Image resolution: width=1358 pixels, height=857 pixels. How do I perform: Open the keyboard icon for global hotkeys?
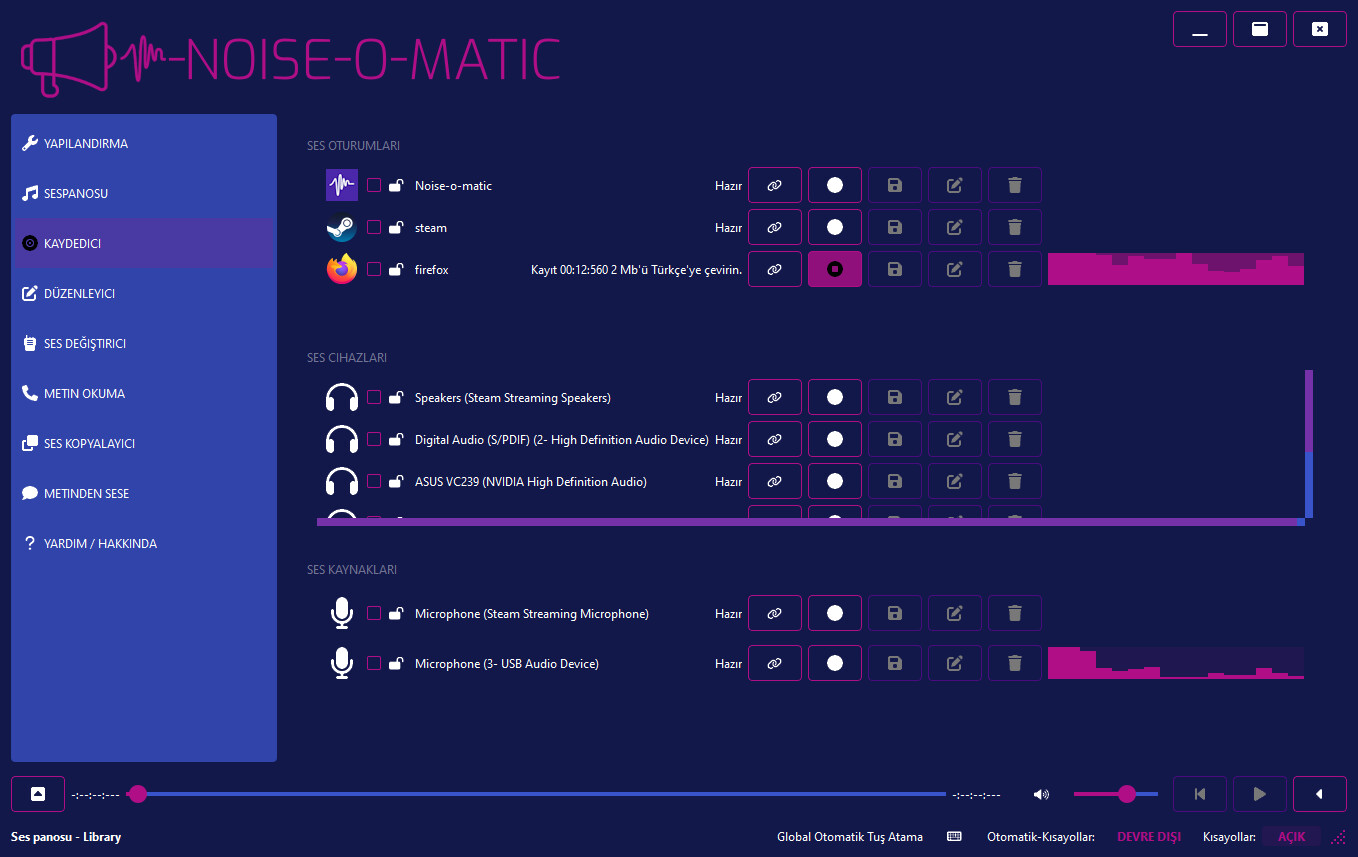pyautogui.click(x=954, y=837)
